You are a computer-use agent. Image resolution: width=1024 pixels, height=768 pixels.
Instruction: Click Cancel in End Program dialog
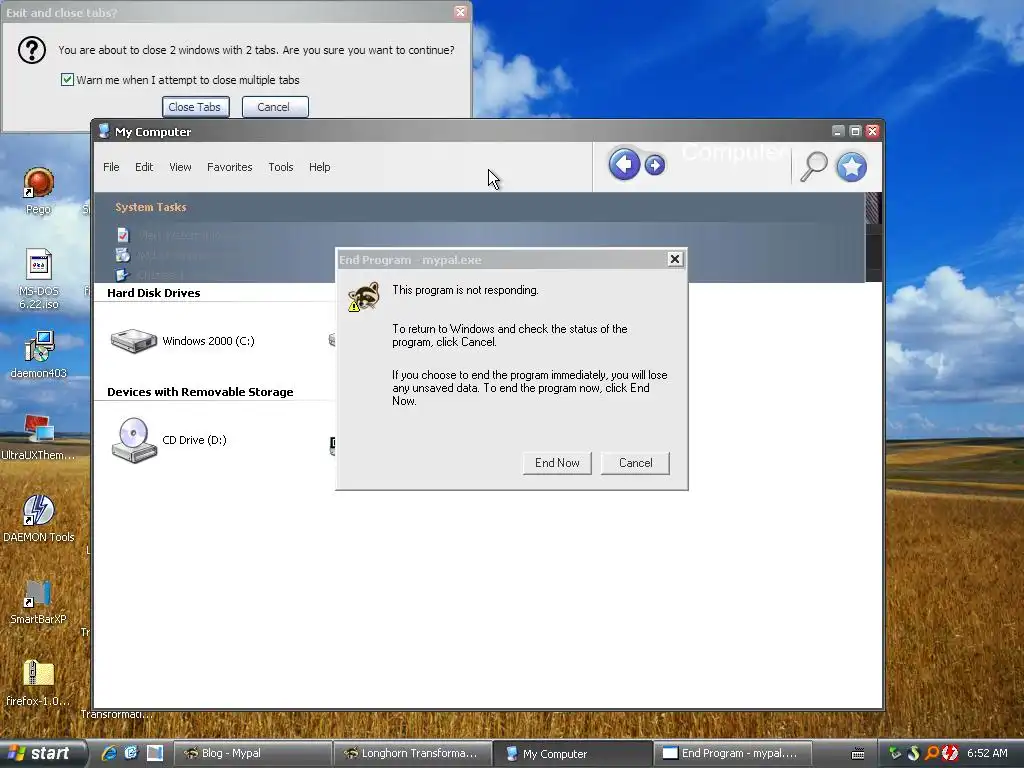(635, 463)
